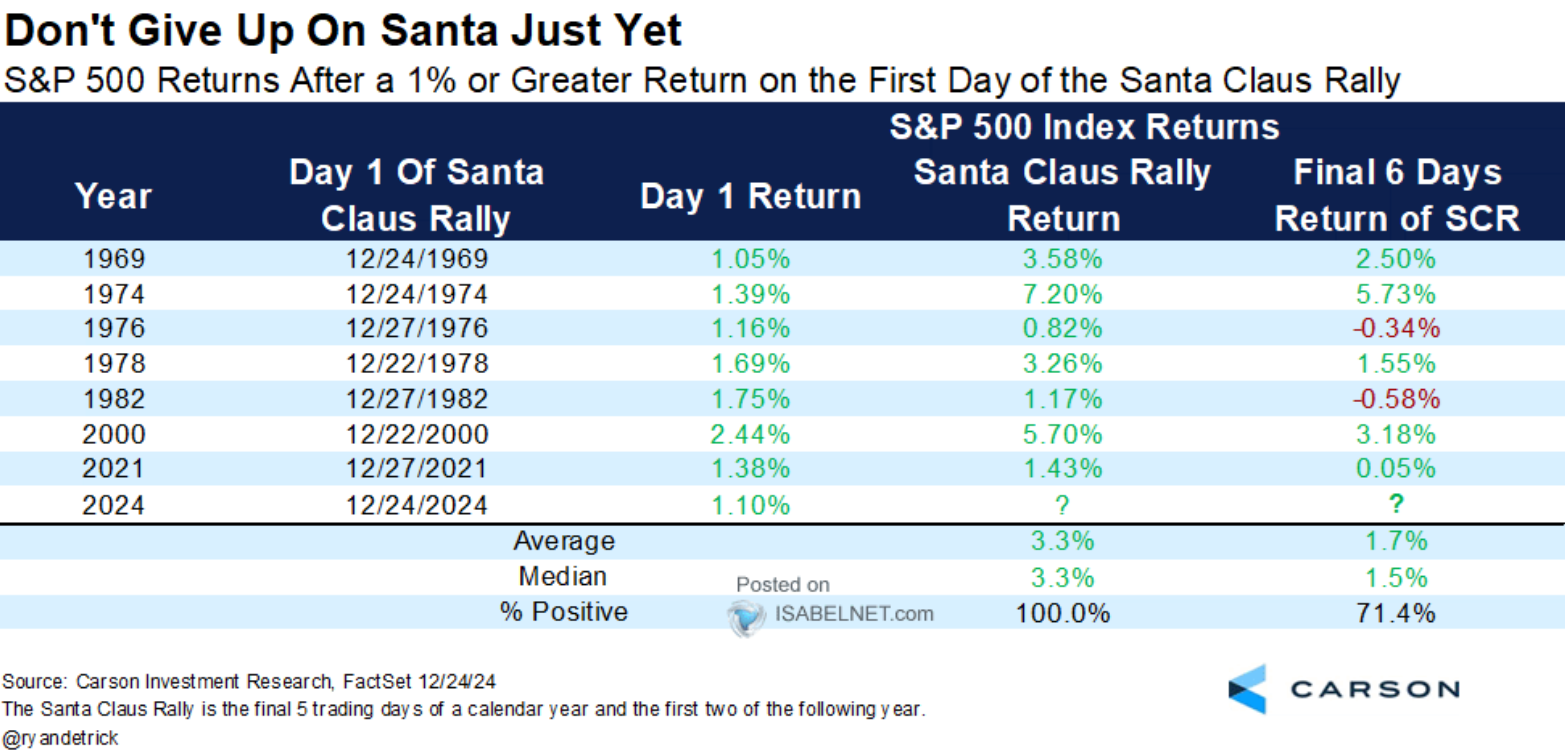This screenshot has width=1565, height=755.
Task: Click the 2.44% Day 1 return
Action: (750, 434)
